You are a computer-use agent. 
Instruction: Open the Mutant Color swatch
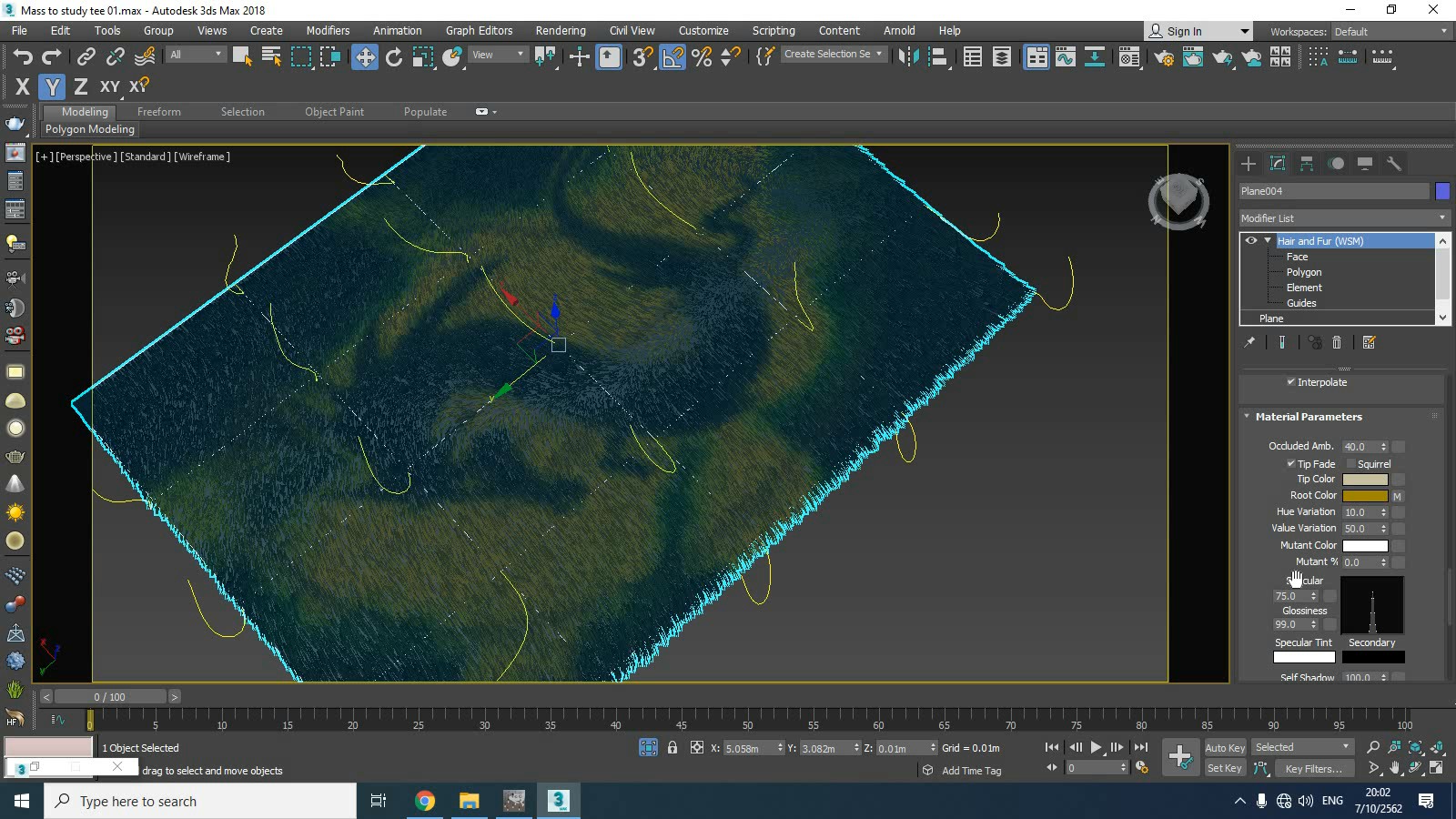coord(1365,546)
